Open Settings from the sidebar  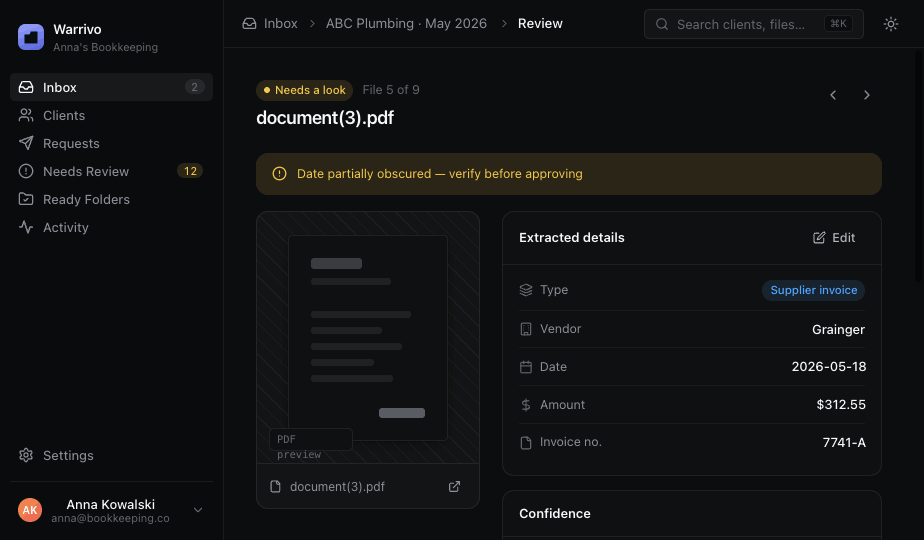111,455
